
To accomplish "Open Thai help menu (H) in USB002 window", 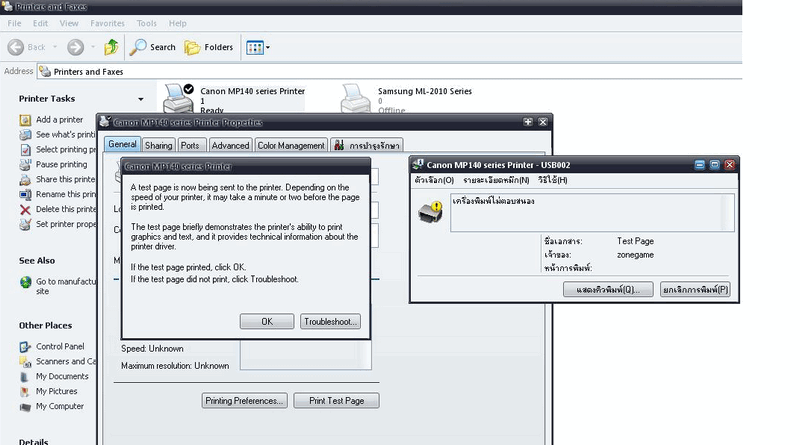I will [553, 180].
